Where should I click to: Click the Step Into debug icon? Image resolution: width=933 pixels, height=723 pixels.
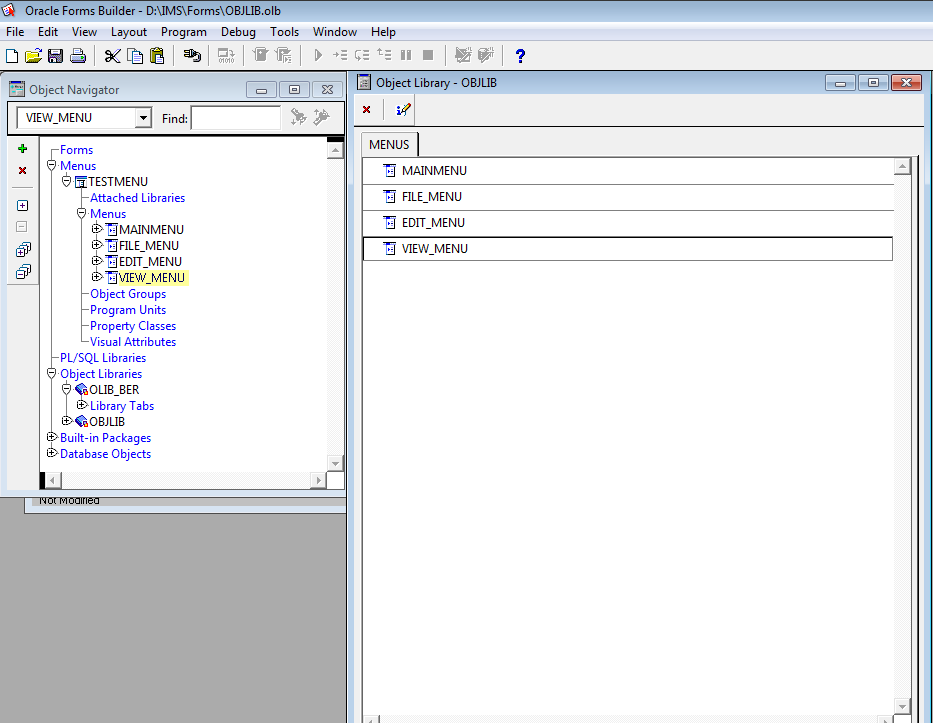[x=340, y=55]
